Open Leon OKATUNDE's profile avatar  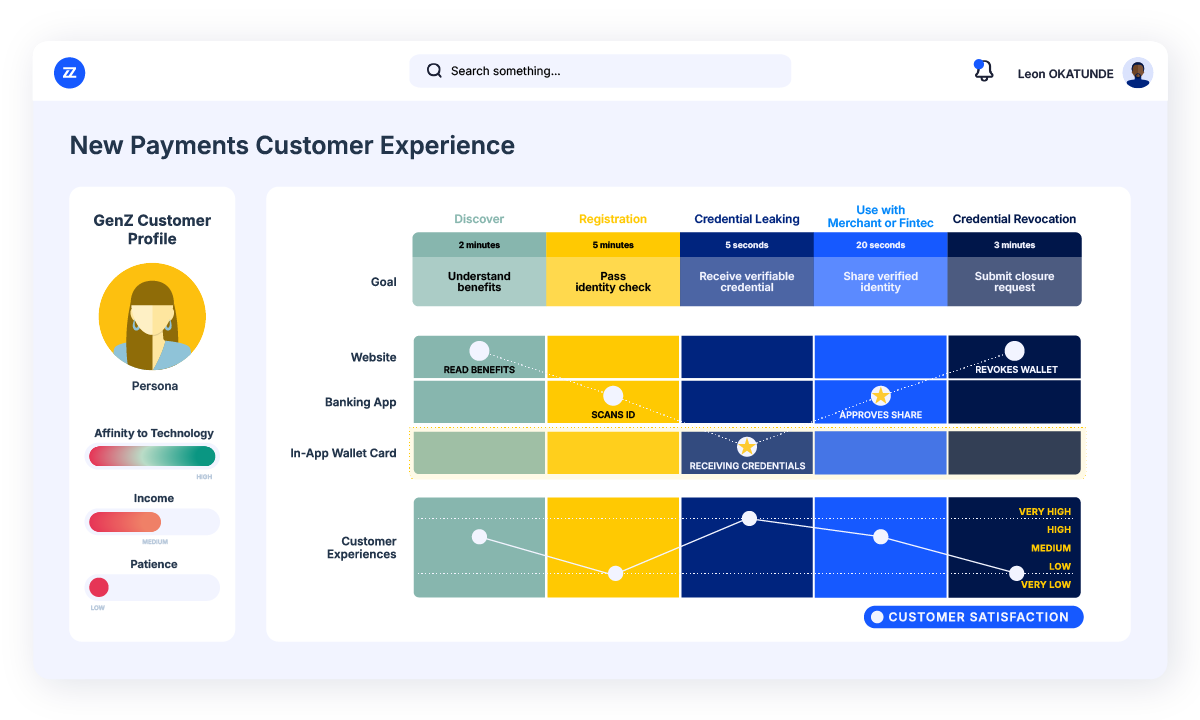(x=1138, y=73)
